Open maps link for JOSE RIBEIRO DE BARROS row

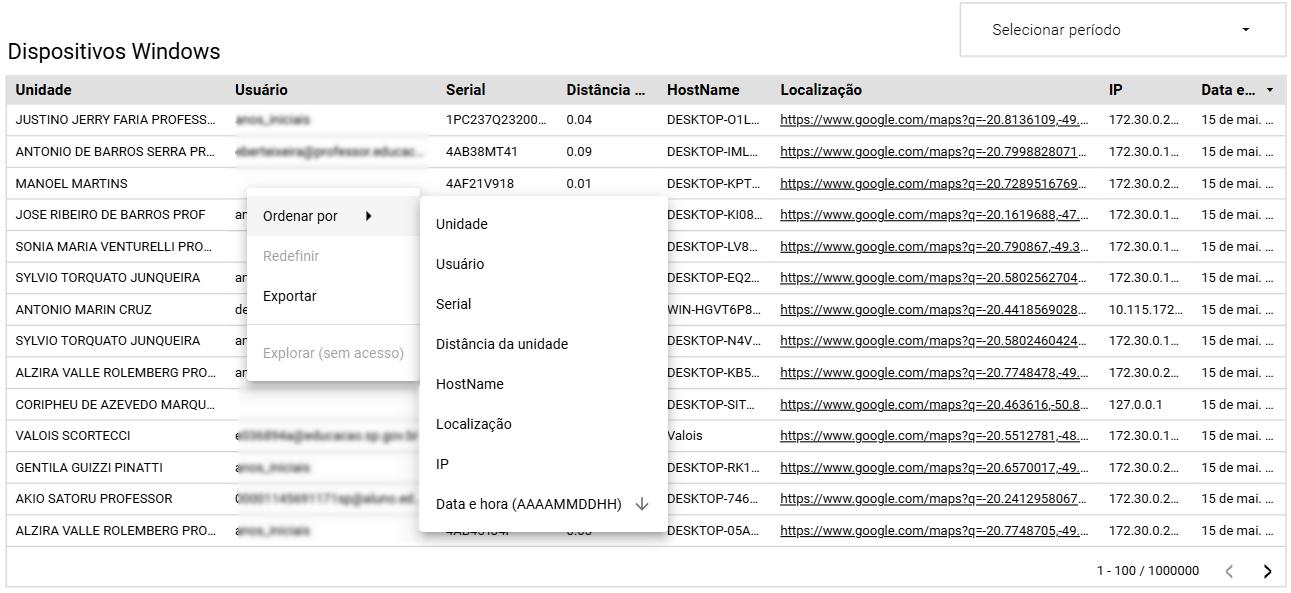point(934,215)
